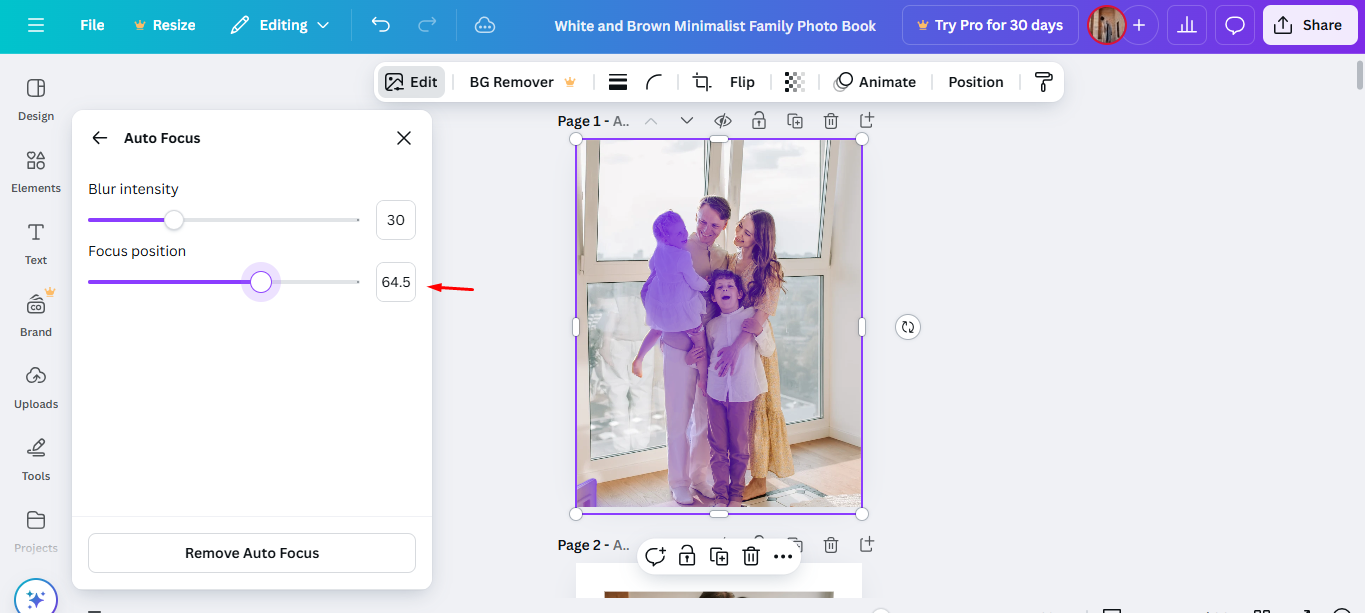Screen dimensions: 1365x613
Task: Click the Blur intensity value field showing 30
Action: click(395, 219)
